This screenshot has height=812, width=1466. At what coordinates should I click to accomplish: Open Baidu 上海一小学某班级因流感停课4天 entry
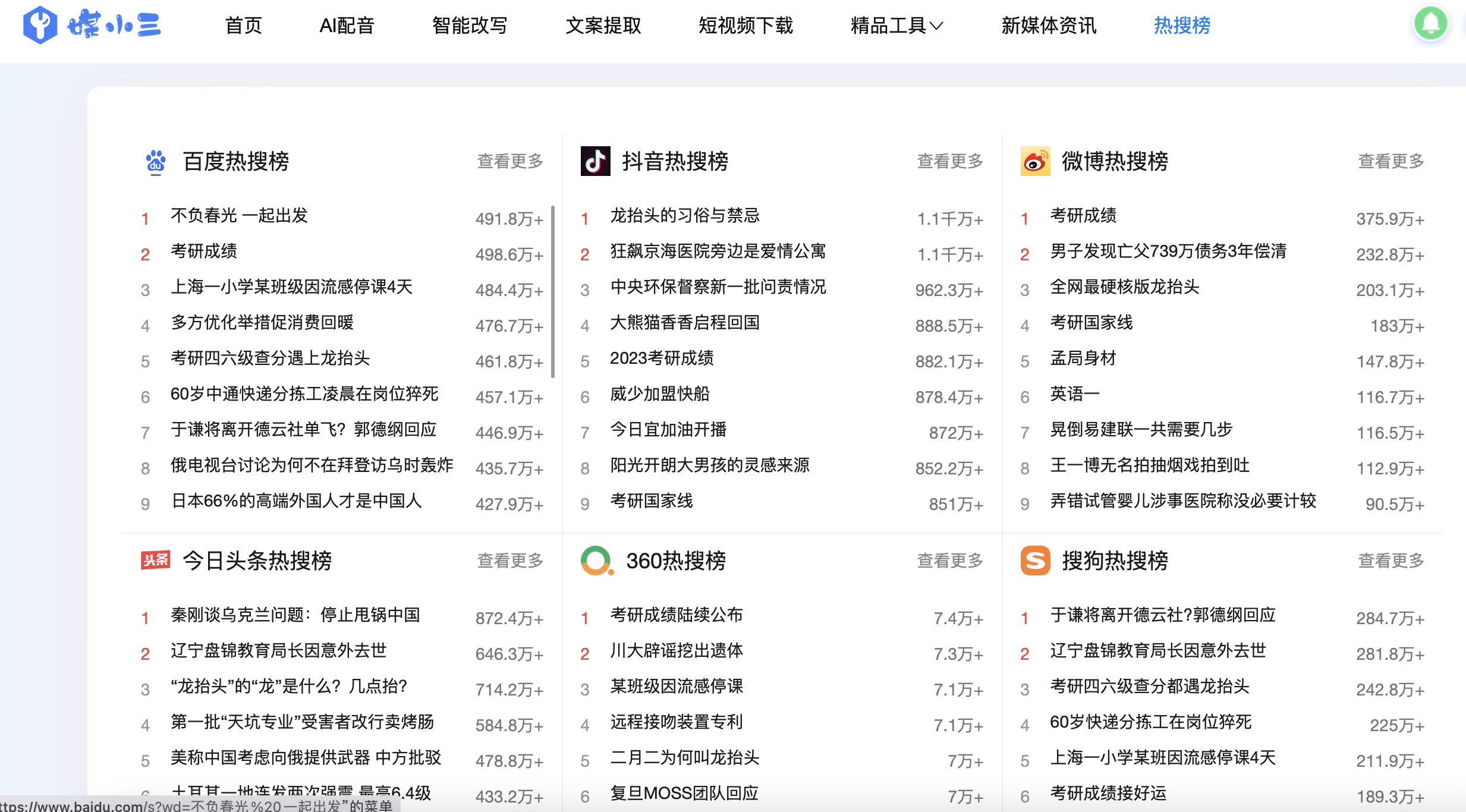click(291, 287)
